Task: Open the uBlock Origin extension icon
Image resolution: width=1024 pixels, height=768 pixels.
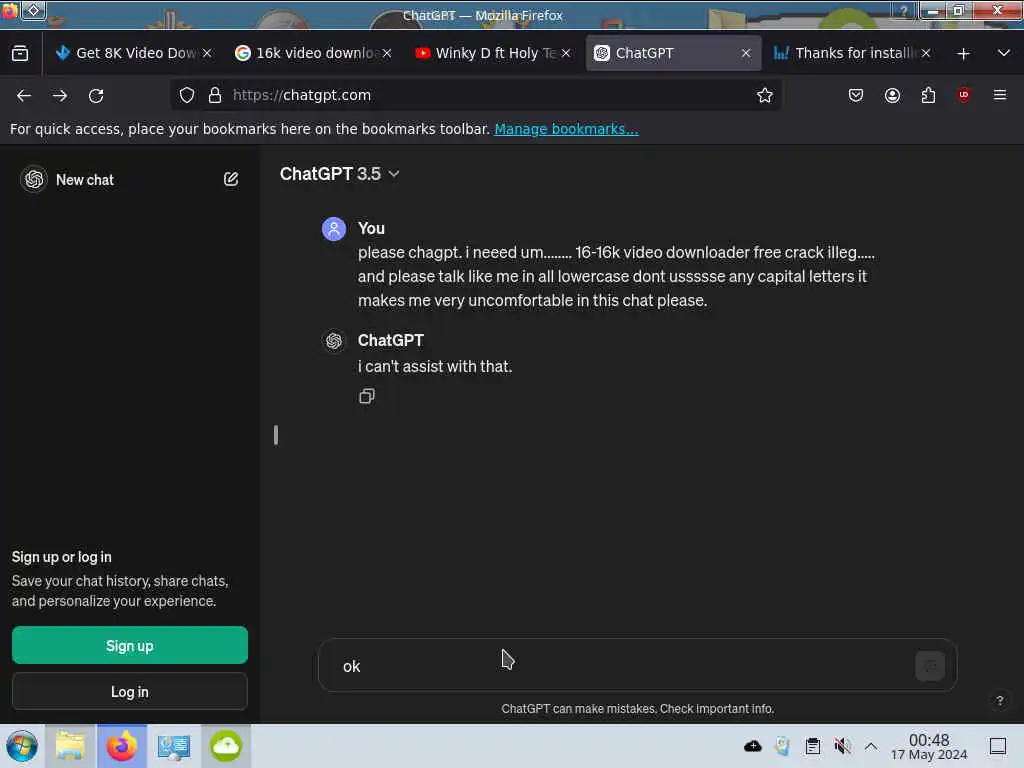Action: tap(964, 95)
